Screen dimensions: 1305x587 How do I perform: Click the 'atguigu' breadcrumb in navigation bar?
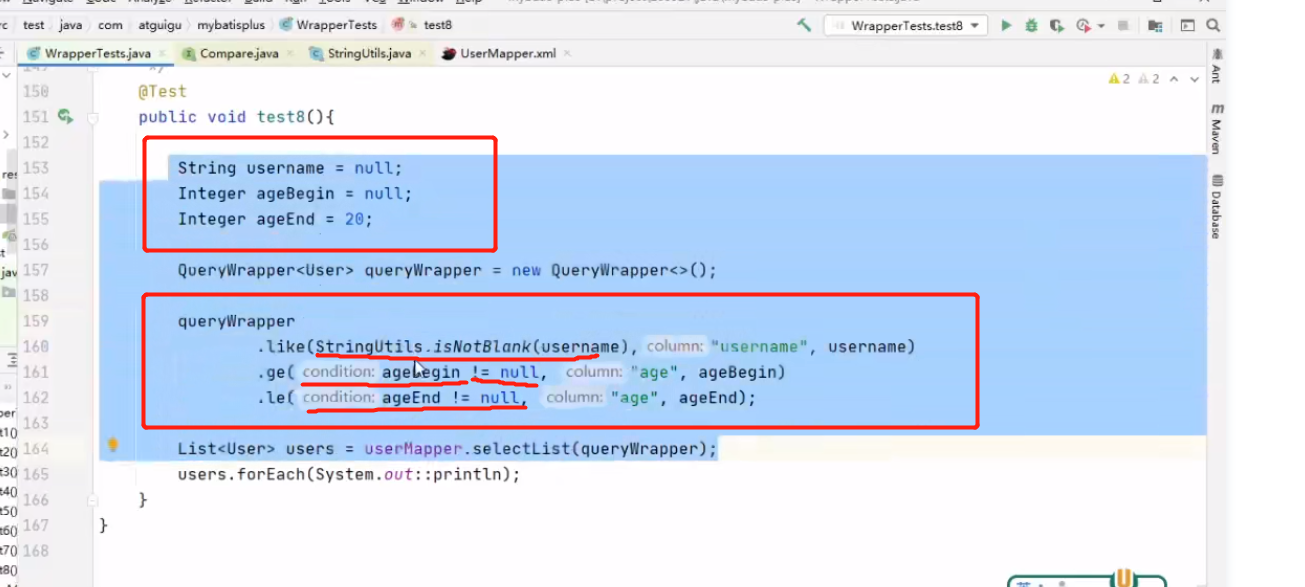[x=160, y=25]
